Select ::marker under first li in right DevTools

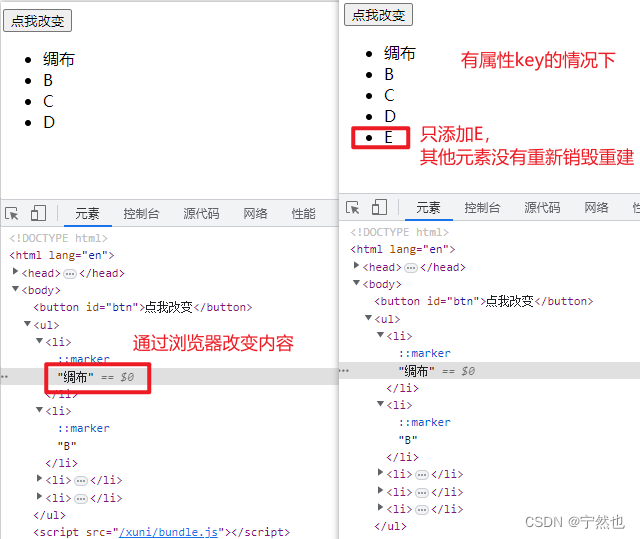click(424, 353)
